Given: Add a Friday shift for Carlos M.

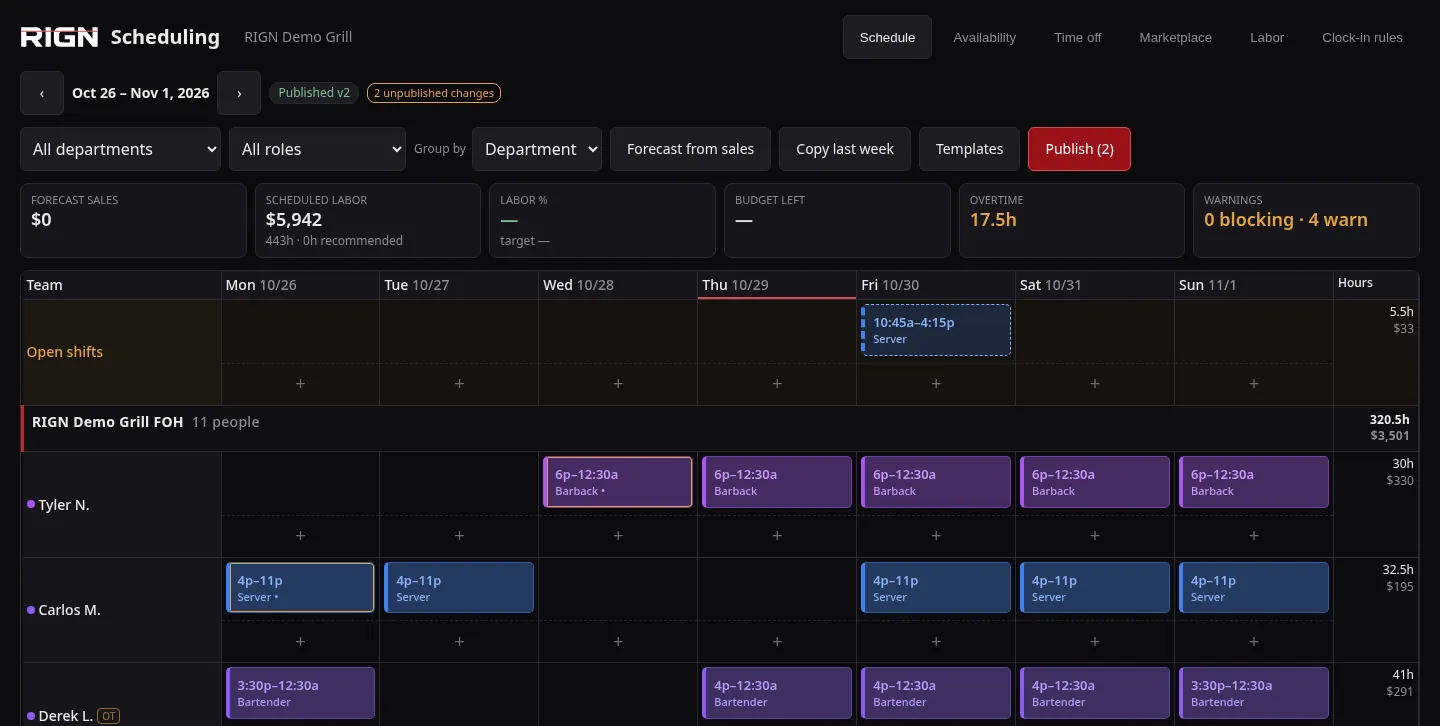Looking at the screenshot, I should pos(936,642).
